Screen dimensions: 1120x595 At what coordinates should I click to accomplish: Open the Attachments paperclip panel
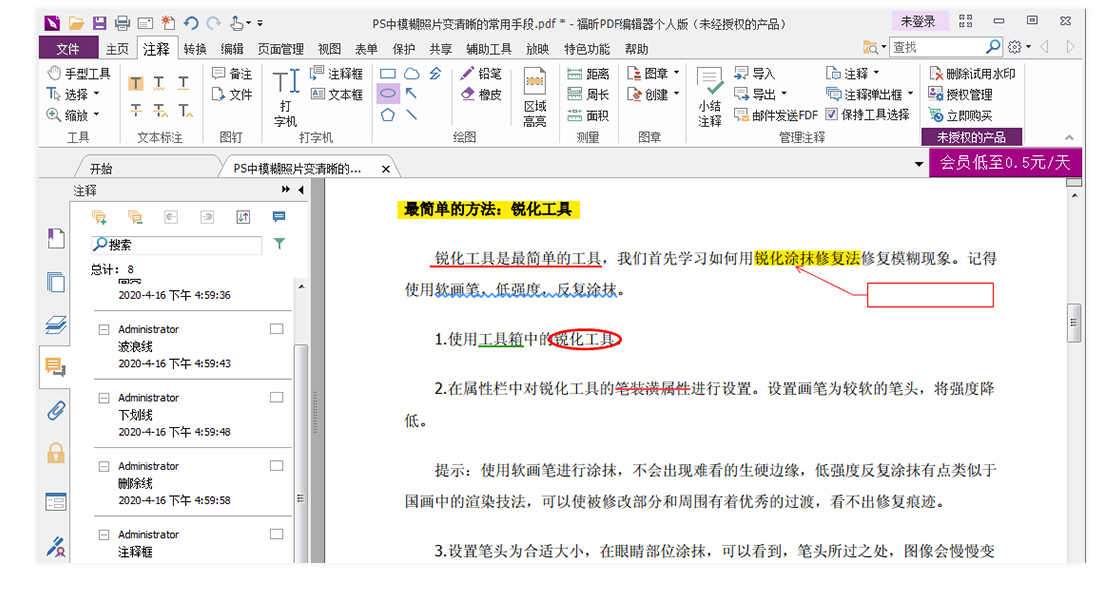[56, 411]
